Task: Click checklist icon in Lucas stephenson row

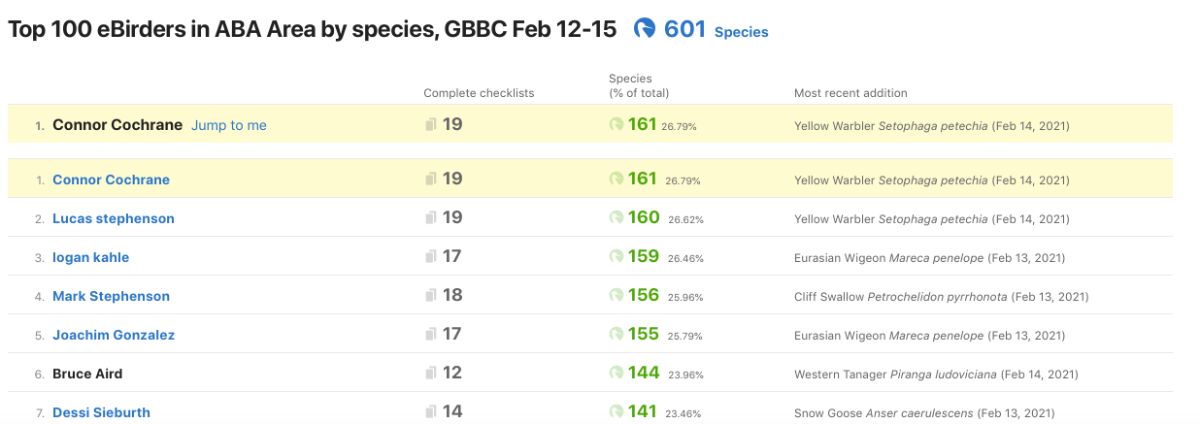Action: (x=431, y=218)
